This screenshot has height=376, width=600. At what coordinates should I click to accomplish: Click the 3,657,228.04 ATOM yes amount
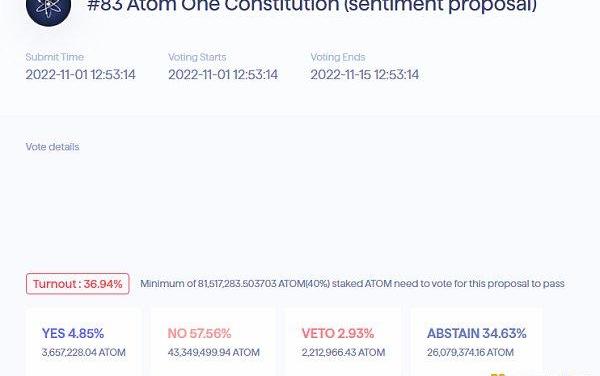click(84, 352)
